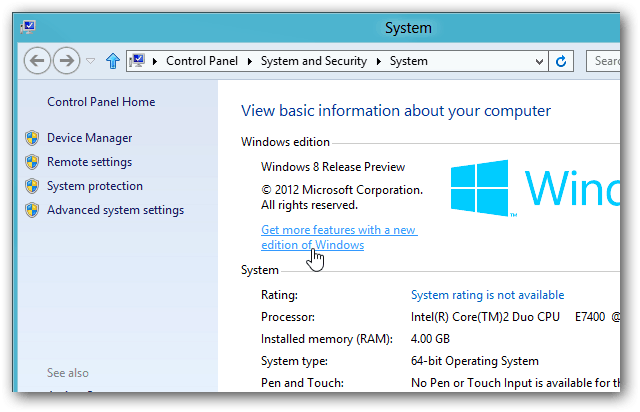Click the View basic information heading
This screenshot has width=640, height=412.
click(396, 111)
